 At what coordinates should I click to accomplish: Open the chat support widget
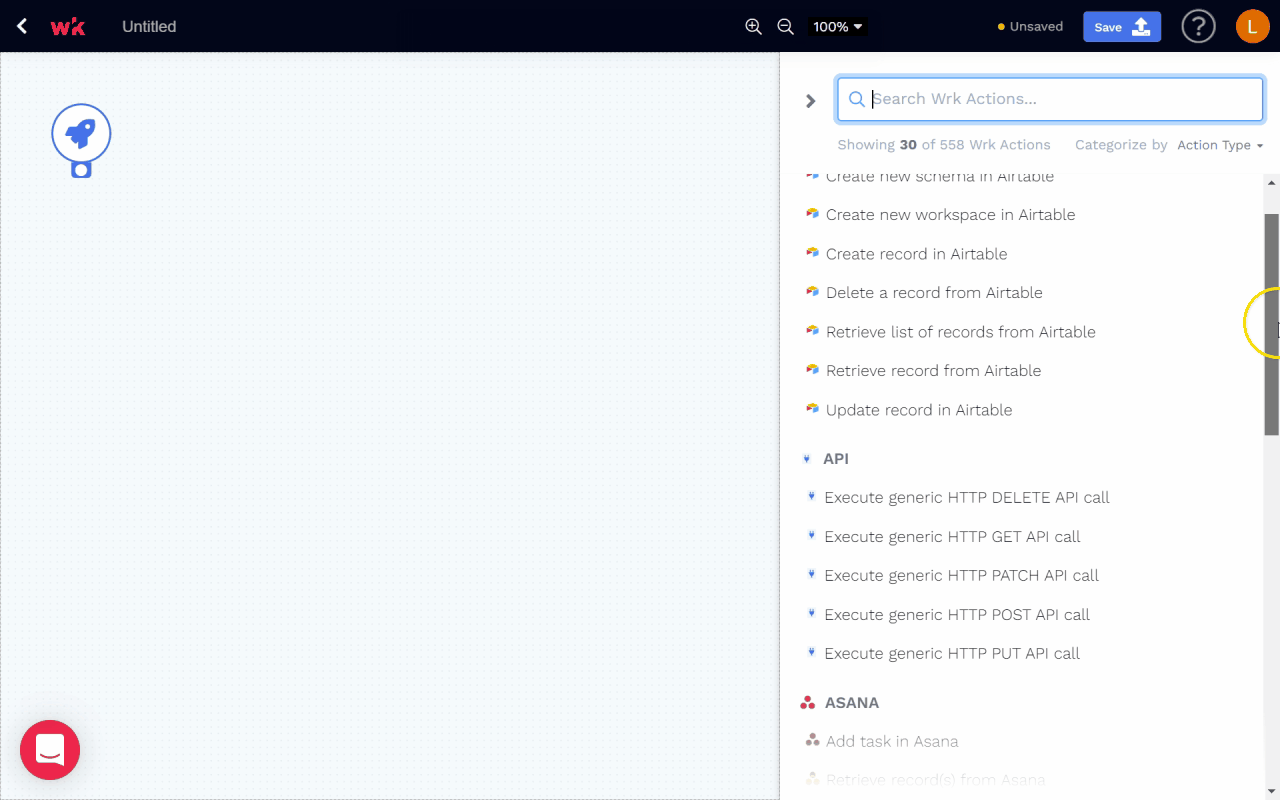tap(50, 750)
